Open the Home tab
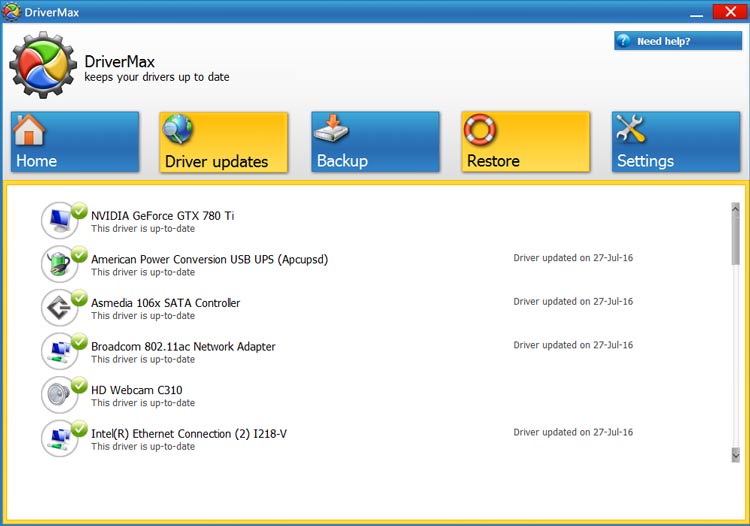 [75, 142]
